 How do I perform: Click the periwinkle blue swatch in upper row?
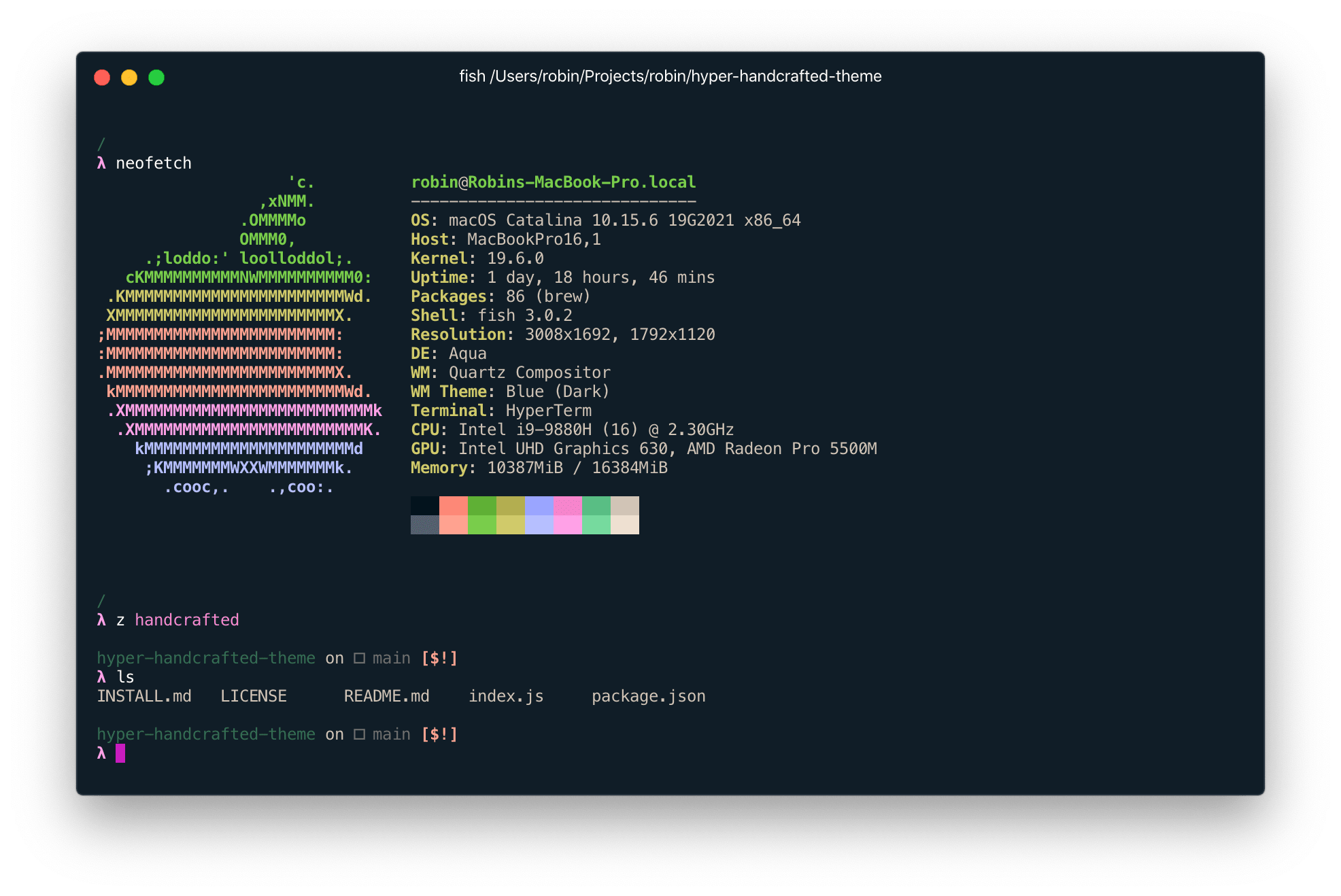point(539,506)
